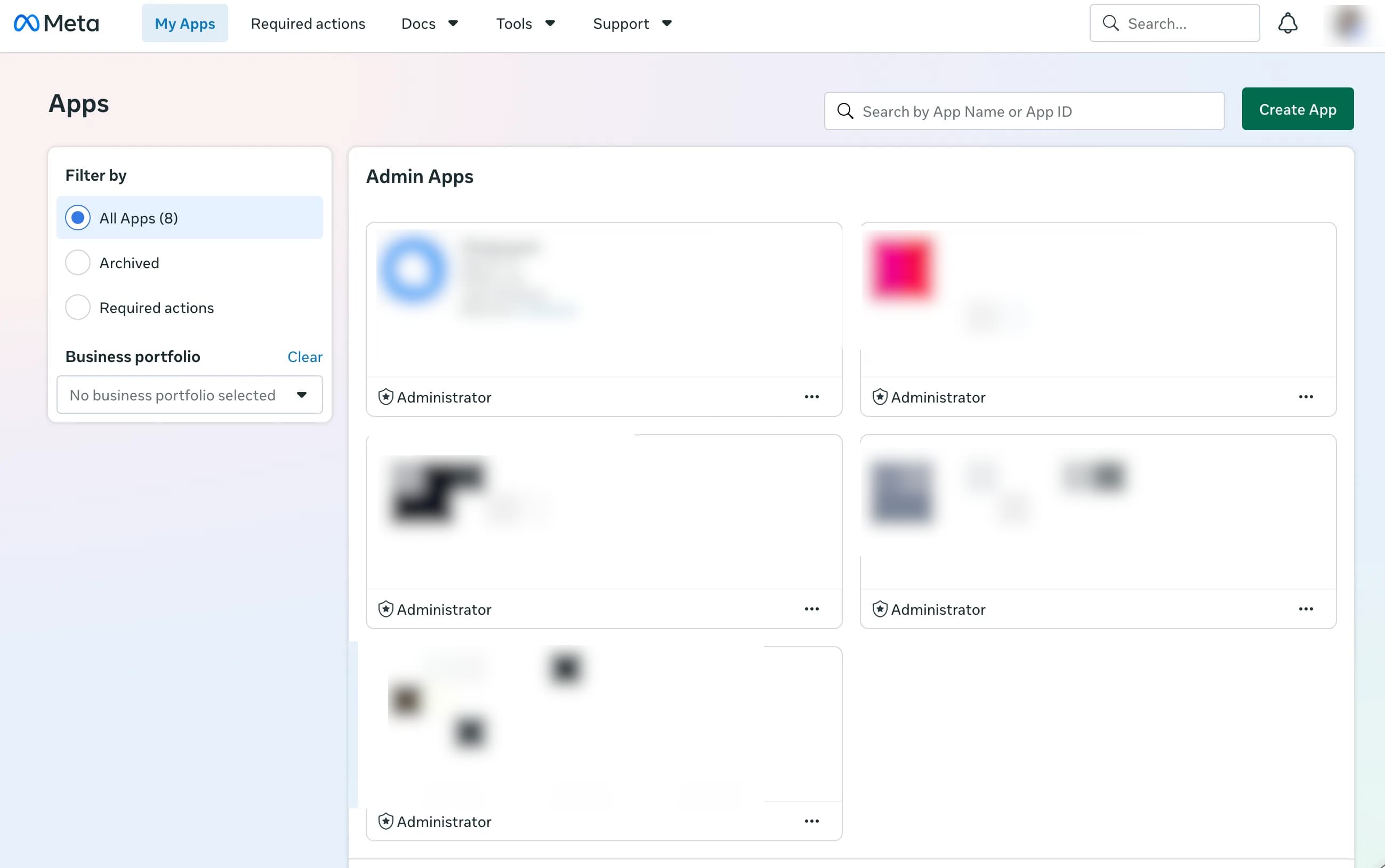The width and height of the screenshot is (1385, 868).
Task: Click the Admin Apps heading
Action: tap(420, 176)
